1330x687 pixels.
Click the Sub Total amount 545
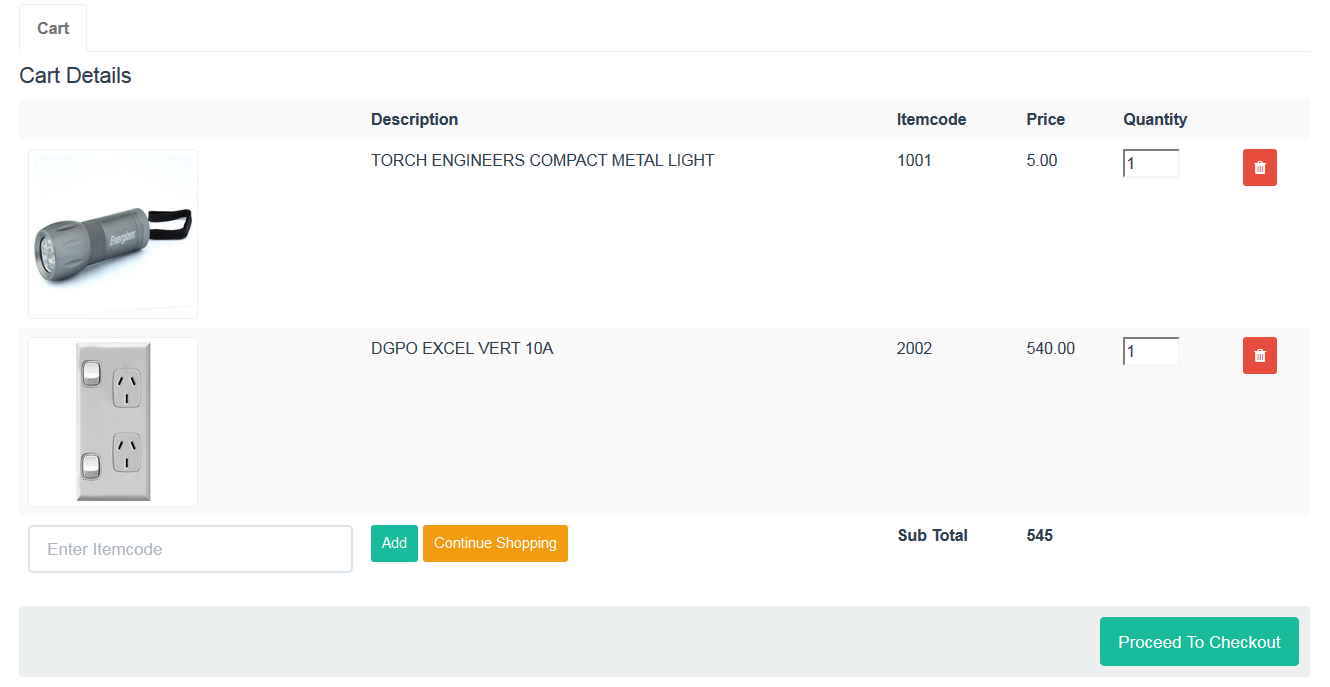click(1039, 535)
